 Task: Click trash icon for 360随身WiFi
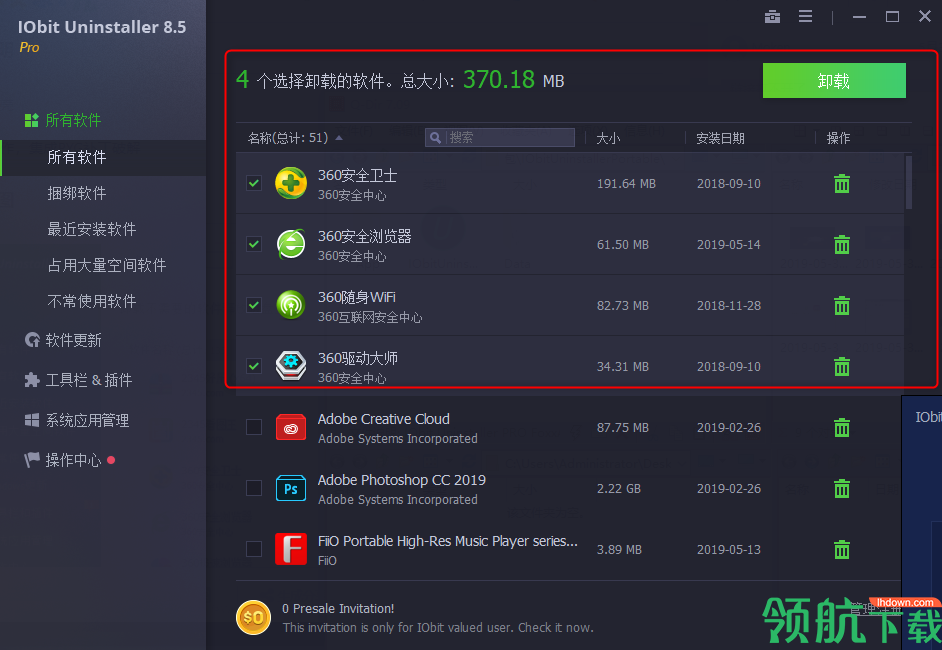click(842, 306)
